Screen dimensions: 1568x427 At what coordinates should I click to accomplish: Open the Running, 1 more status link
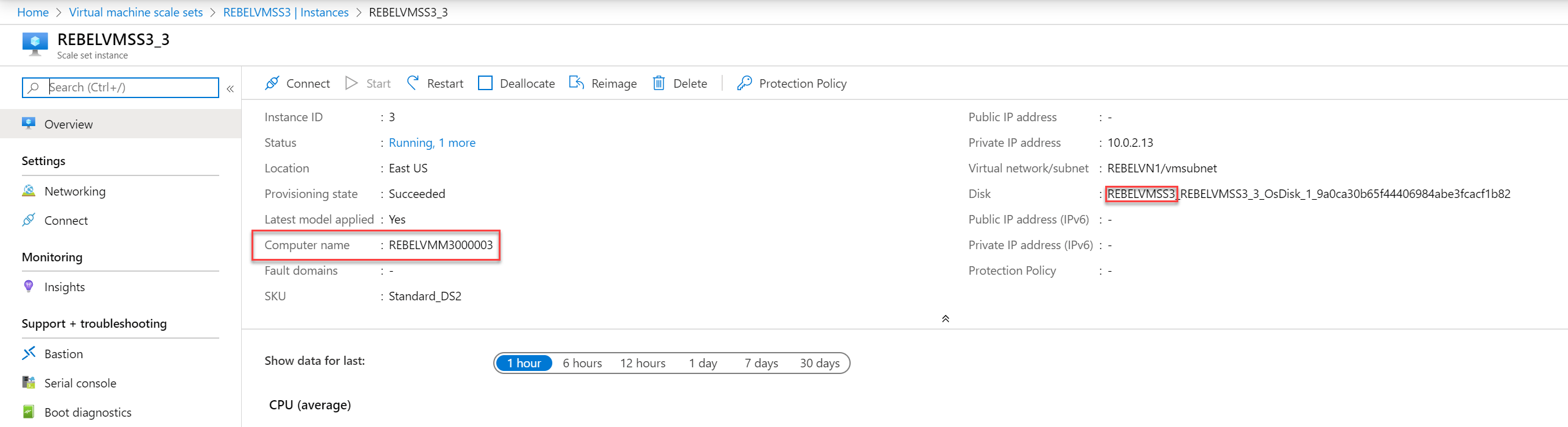pyautogui.click(x=432, y=143)
